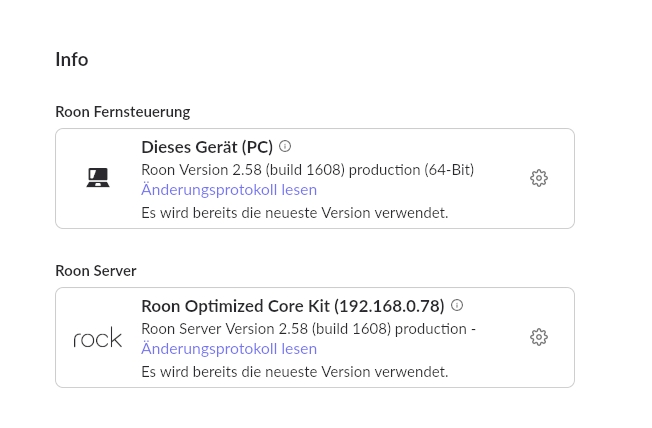Click info icon beside Roon Optimized Core Kit IP
Image resolution: width=652 pixels, height=428 pixels.
click(457, 305)
